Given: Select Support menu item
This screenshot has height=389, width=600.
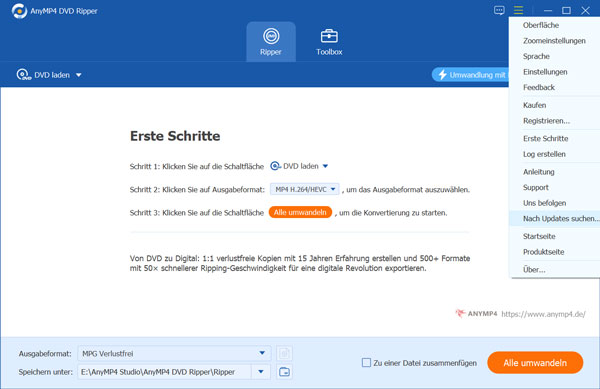Looking at the screenshot, I should [x=536, y=187].
